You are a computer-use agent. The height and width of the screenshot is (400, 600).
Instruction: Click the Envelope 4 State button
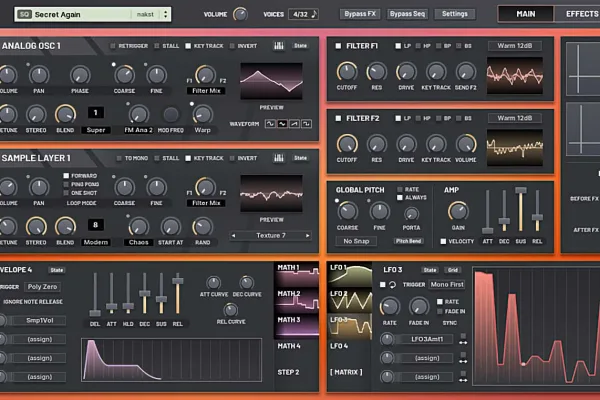tap(57, 270)
